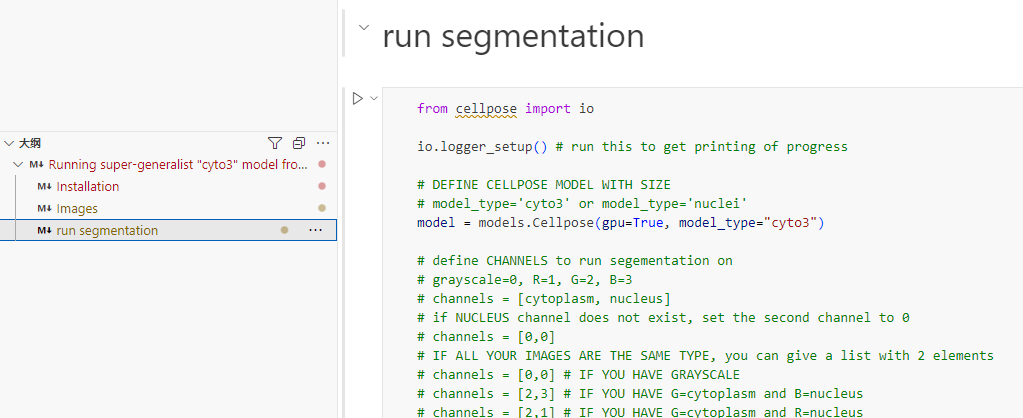Viewport: 1023px width, 418px height.
Task: Click markdown icon beside Images
Action: click(44, 209)
